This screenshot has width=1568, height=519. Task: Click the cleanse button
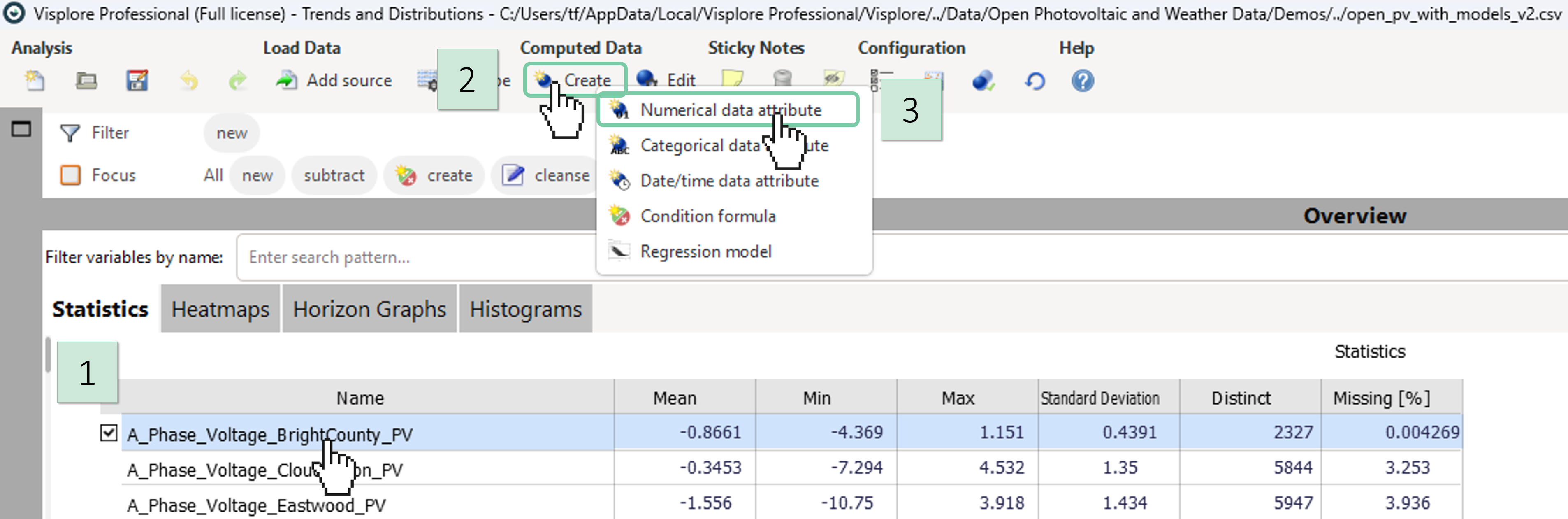click(x=545, y=175)
